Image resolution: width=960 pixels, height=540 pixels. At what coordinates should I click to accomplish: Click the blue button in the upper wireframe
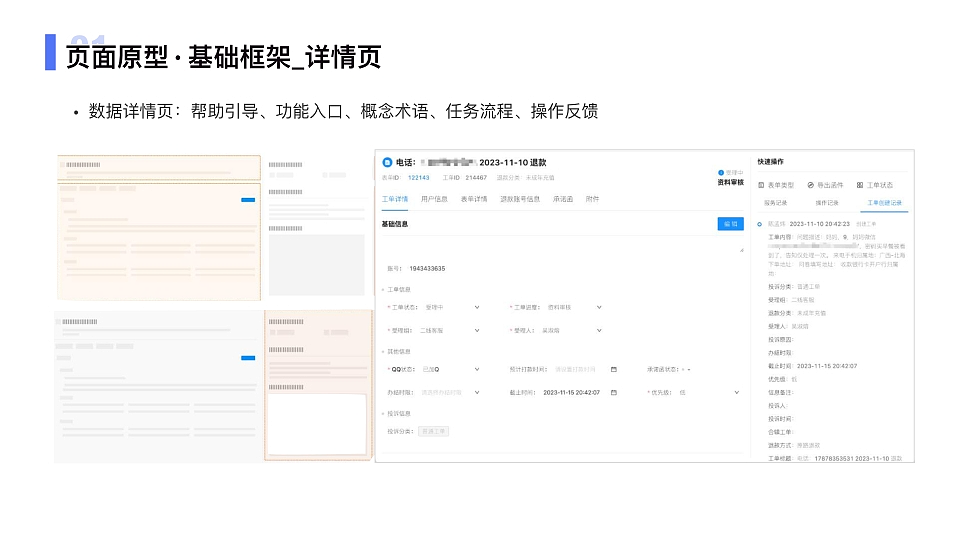tap(248, 200)
